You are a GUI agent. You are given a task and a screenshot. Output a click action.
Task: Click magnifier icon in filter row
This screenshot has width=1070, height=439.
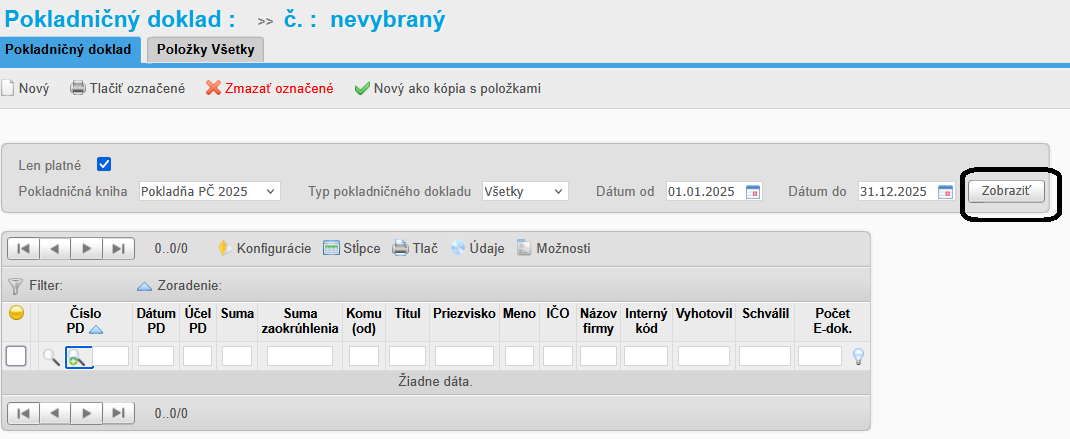(51, 356)
